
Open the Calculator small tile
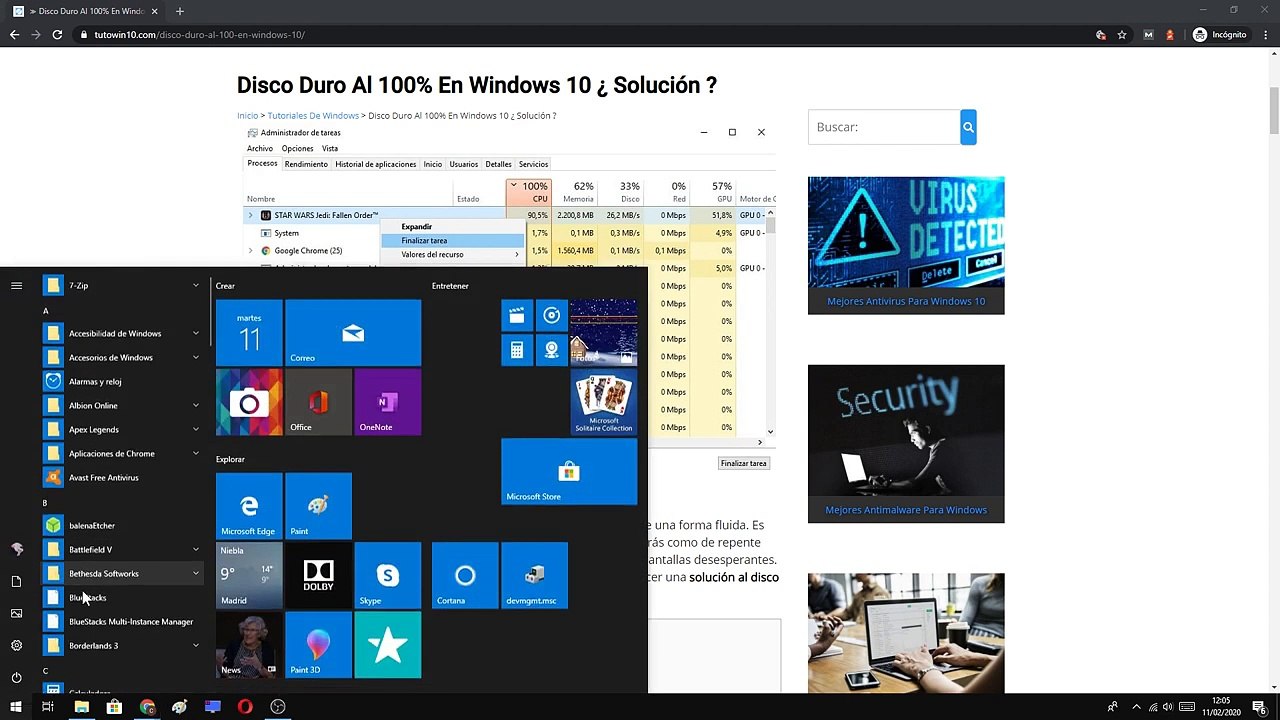click(x=517, y=350)
